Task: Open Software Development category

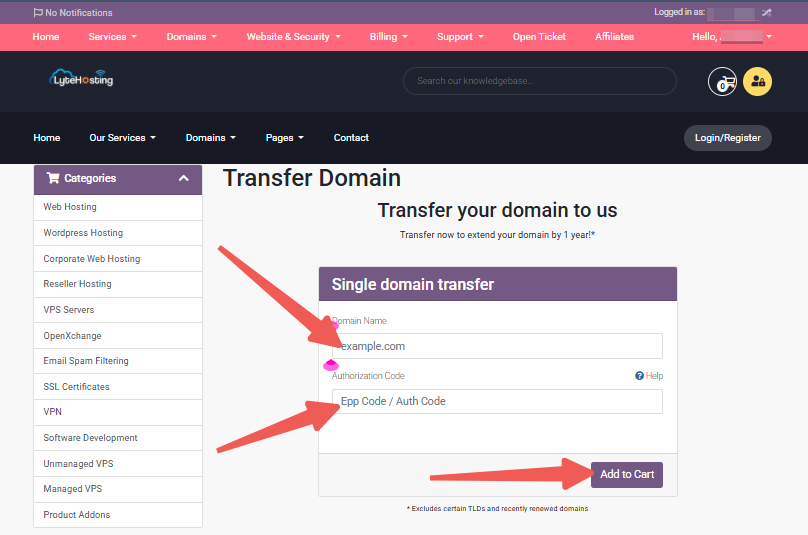Action: coord(118,438)
